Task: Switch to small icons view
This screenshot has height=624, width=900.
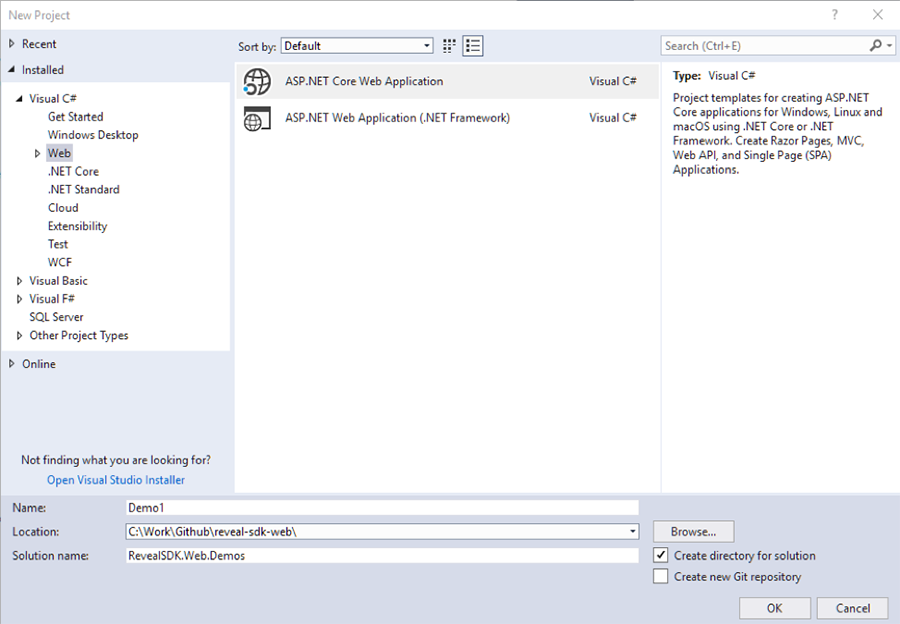Action: (x=448, y=45)
